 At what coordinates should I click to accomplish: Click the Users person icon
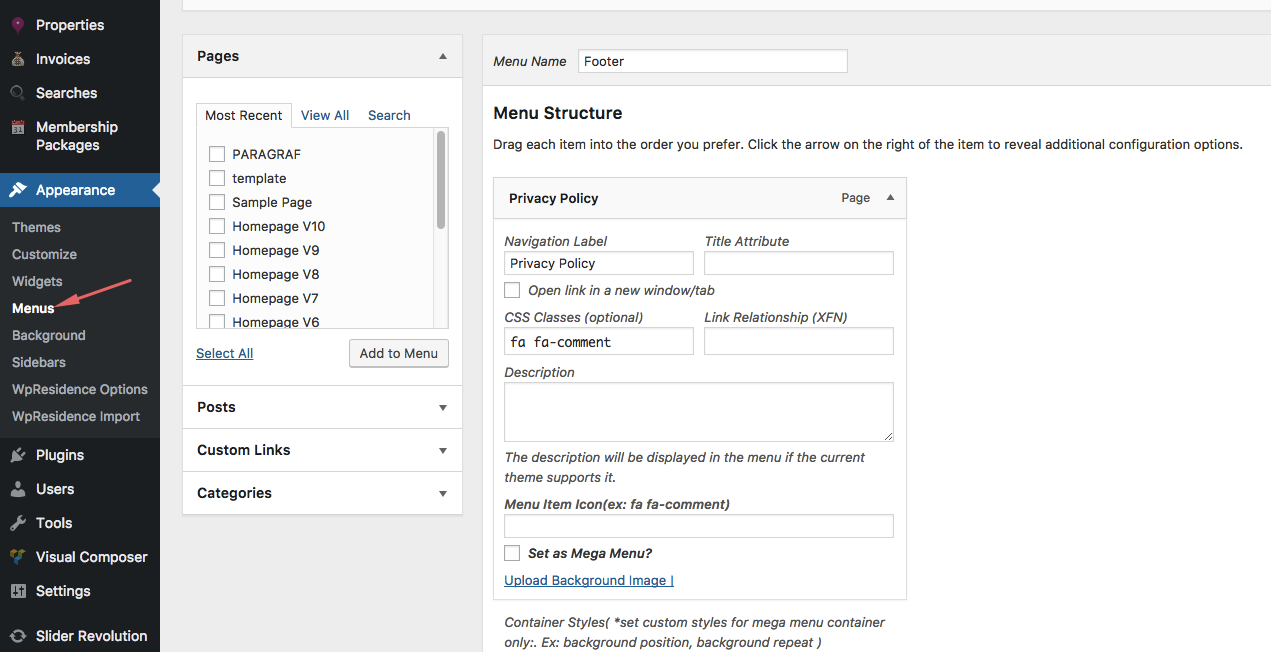[x=18, y=489]
